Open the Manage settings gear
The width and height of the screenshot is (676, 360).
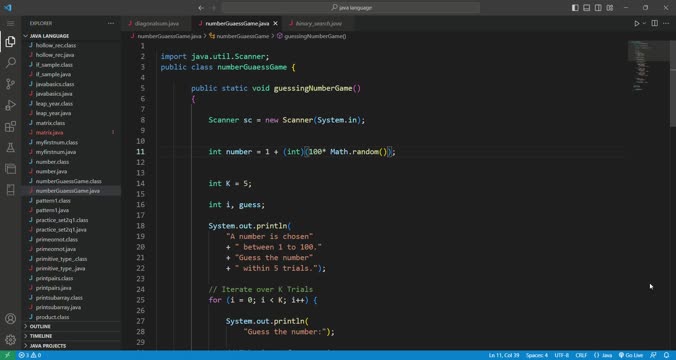click(x=10, y=340)
